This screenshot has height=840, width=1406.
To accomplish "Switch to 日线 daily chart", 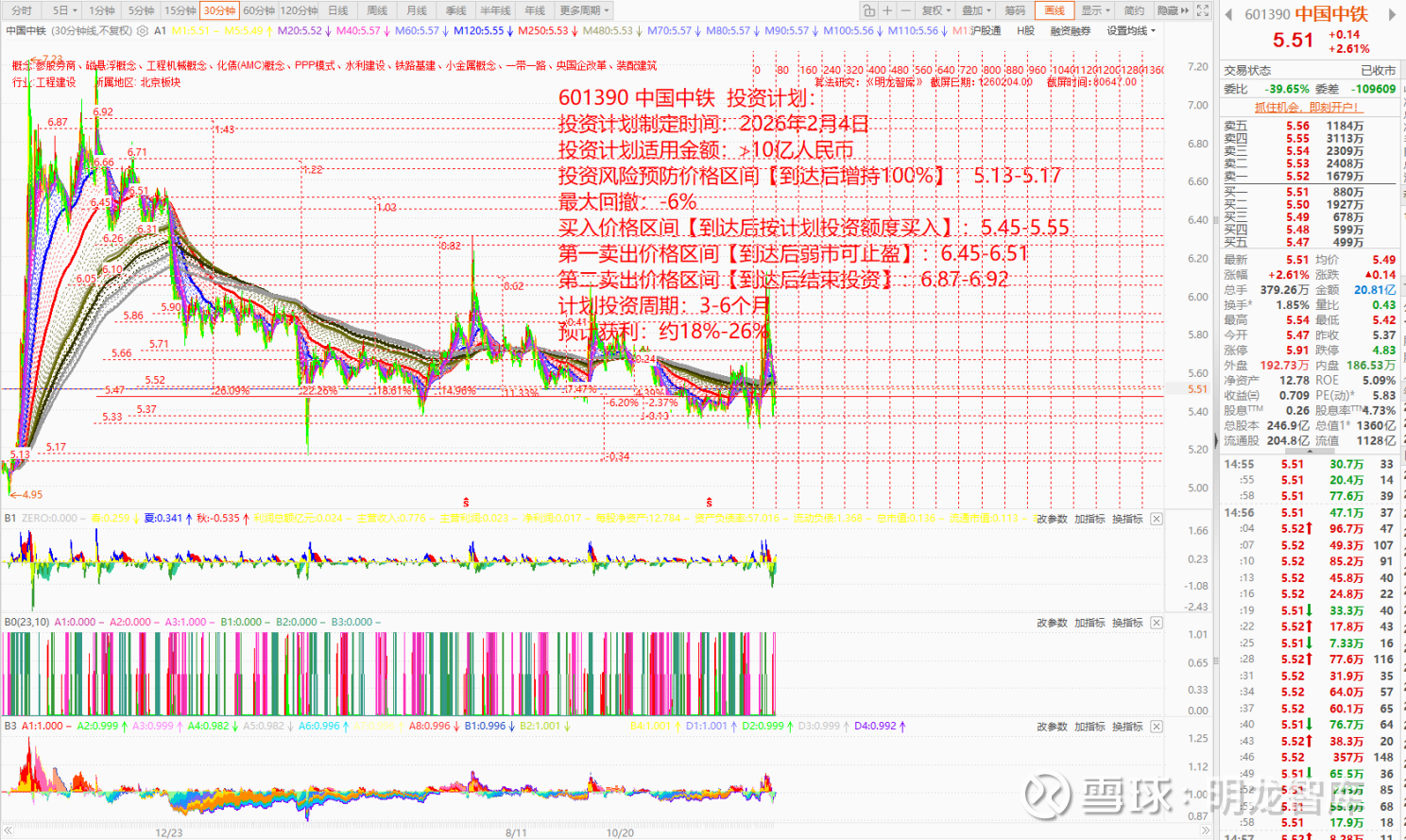I will [x=337, y=10].
